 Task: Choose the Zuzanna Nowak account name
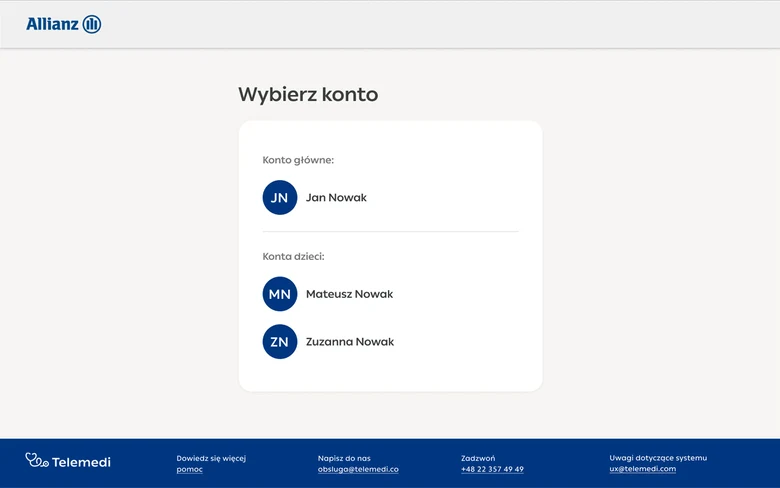click(350, 342)
